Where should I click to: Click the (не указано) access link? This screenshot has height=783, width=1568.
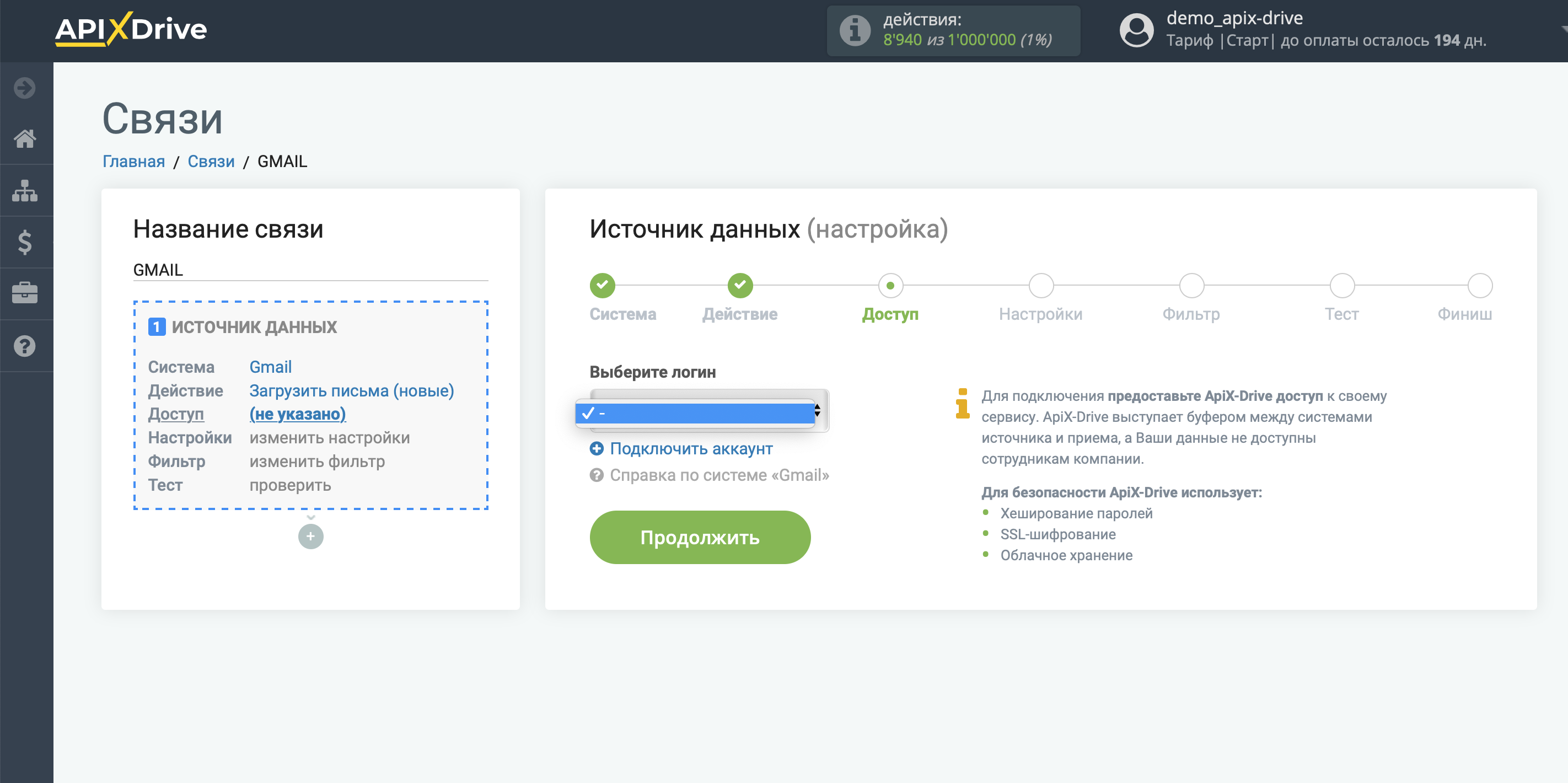[297, 414]
